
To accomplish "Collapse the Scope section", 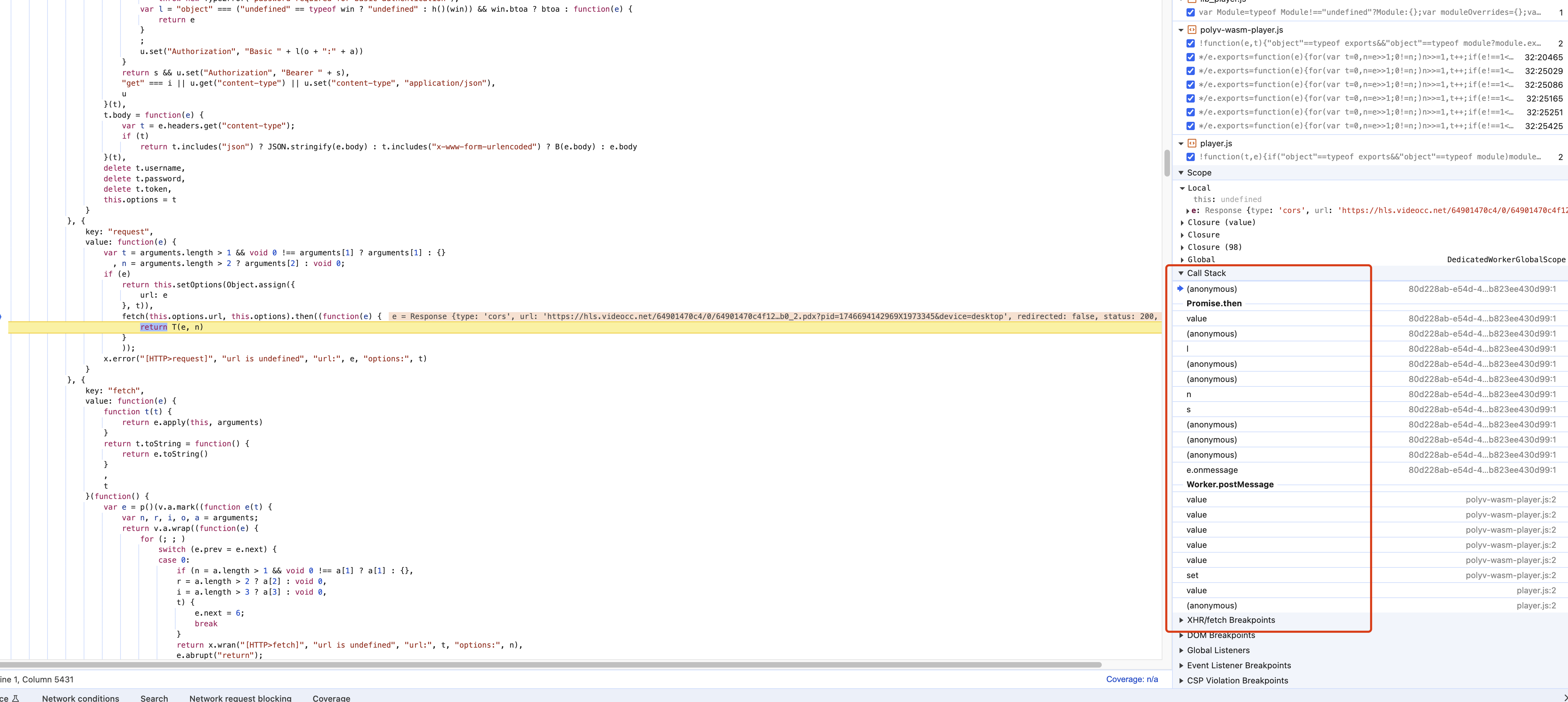I will [x=1181, y=173].
